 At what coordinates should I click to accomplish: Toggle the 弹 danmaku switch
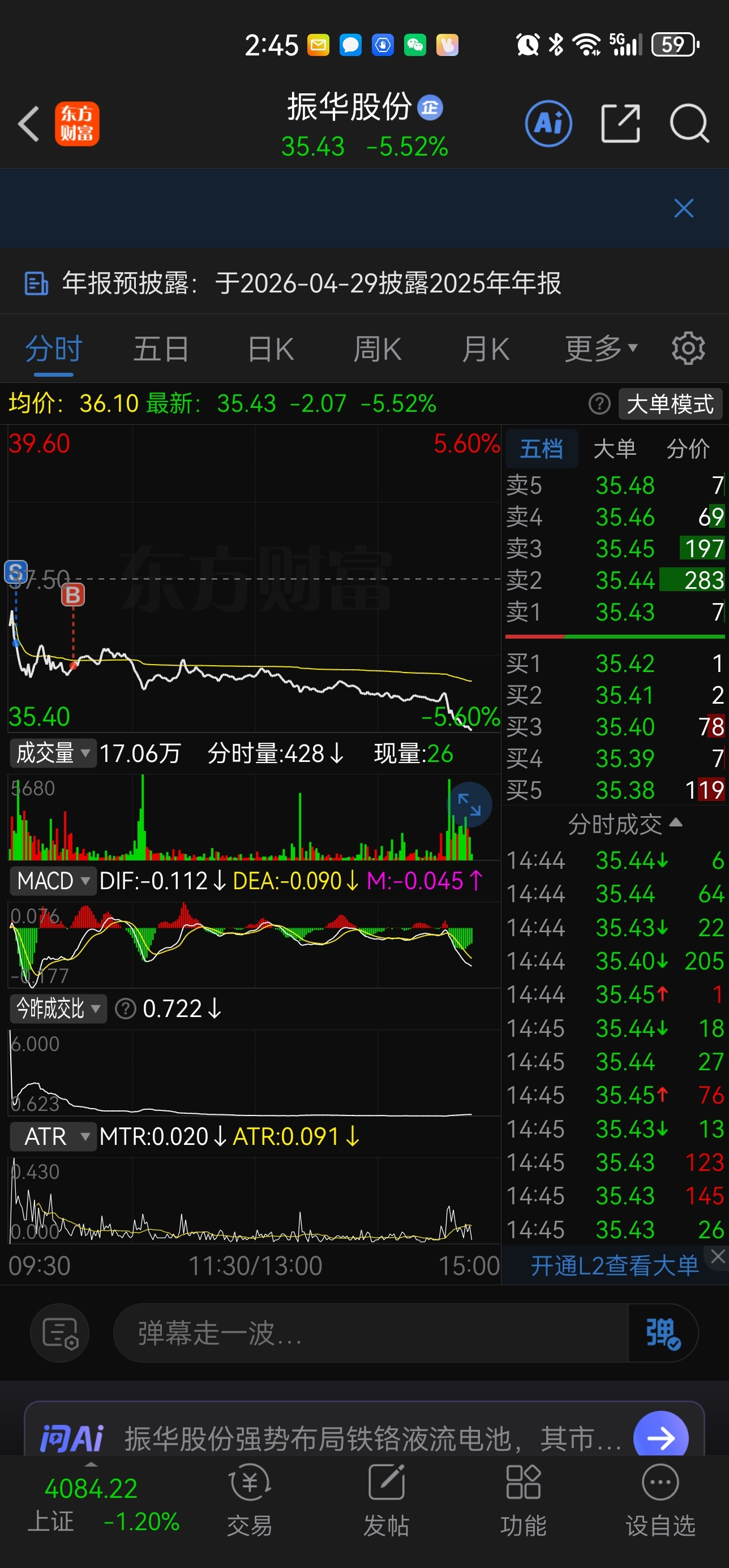663,1333
